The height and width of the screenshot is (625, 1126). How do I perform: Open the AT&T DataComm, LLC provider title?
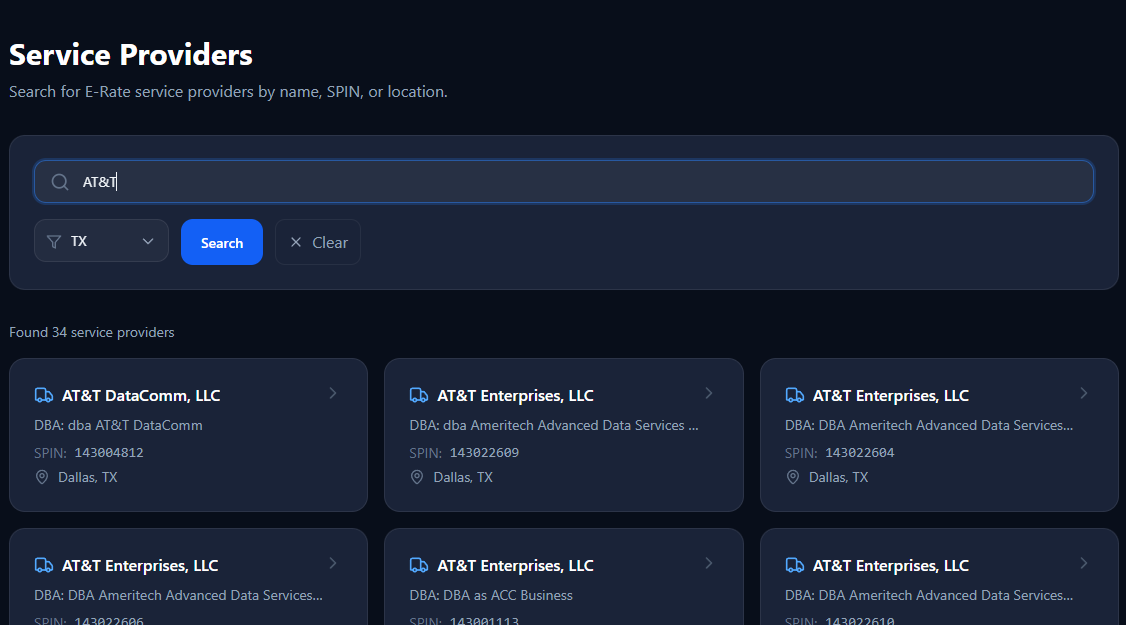(x=141, y=396)
